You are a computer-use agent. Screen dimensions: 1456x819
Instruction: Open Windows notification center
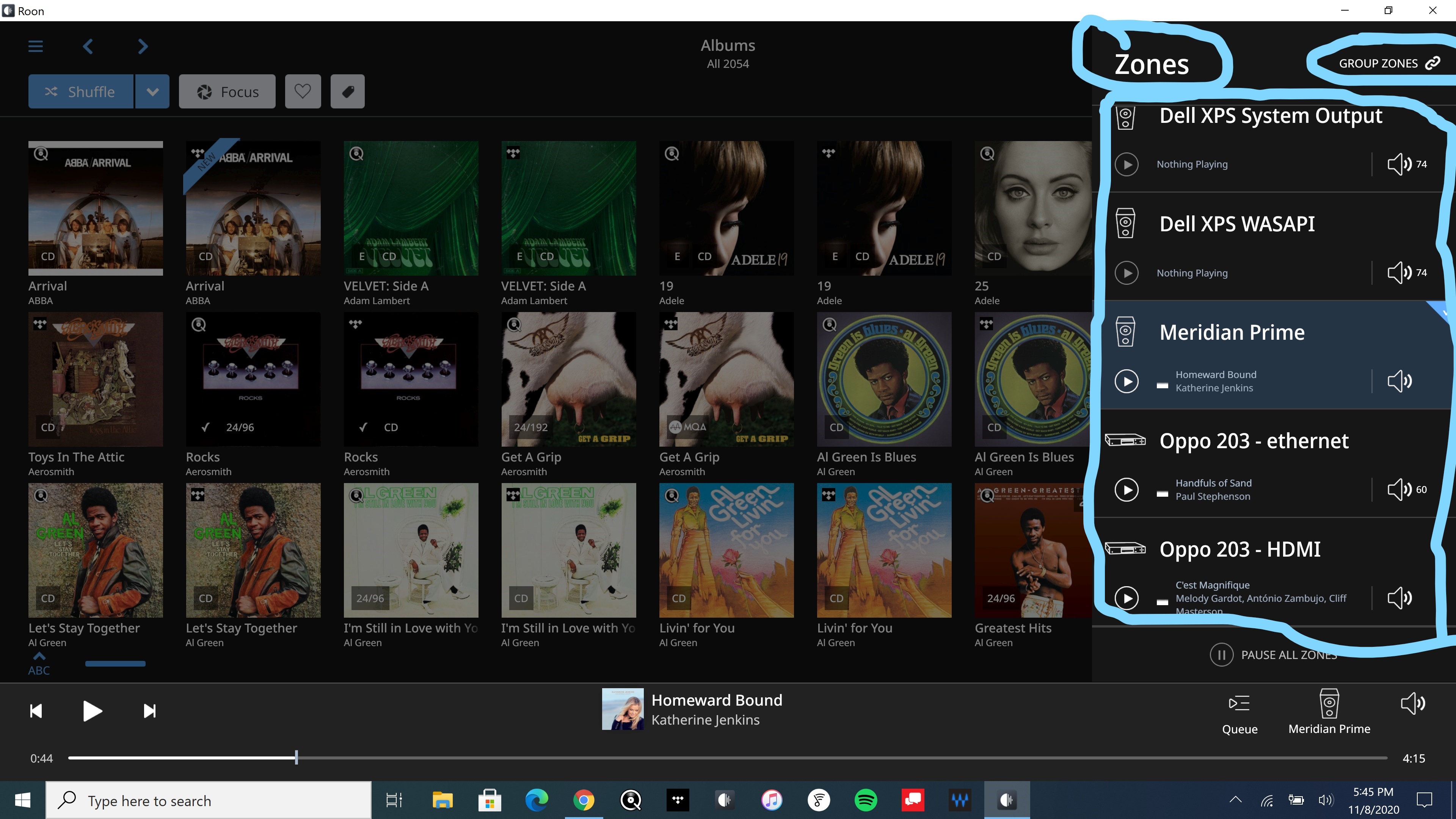pyautogui.click(x=1425, y=800)
